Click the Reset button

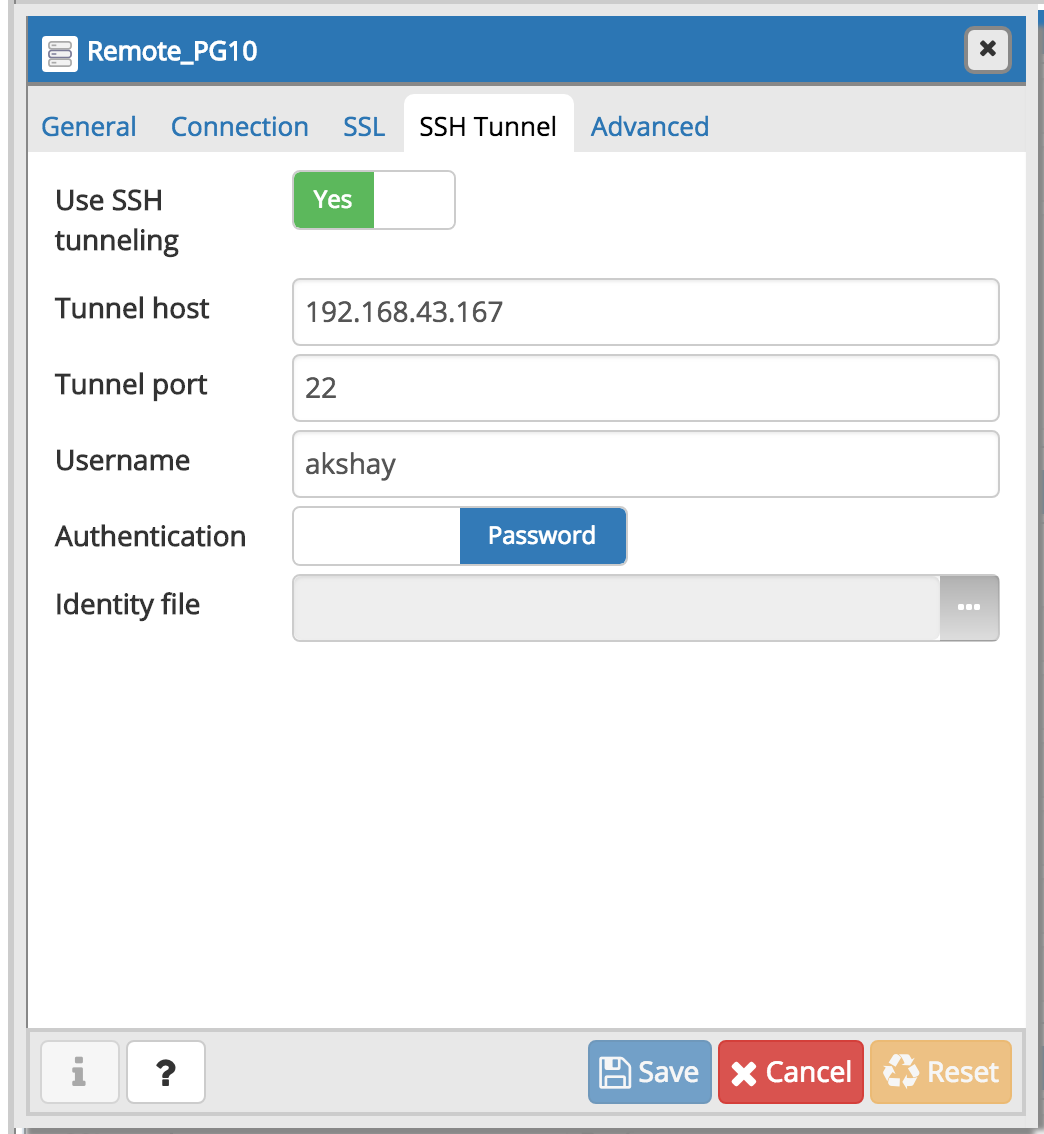[940, 1072]
